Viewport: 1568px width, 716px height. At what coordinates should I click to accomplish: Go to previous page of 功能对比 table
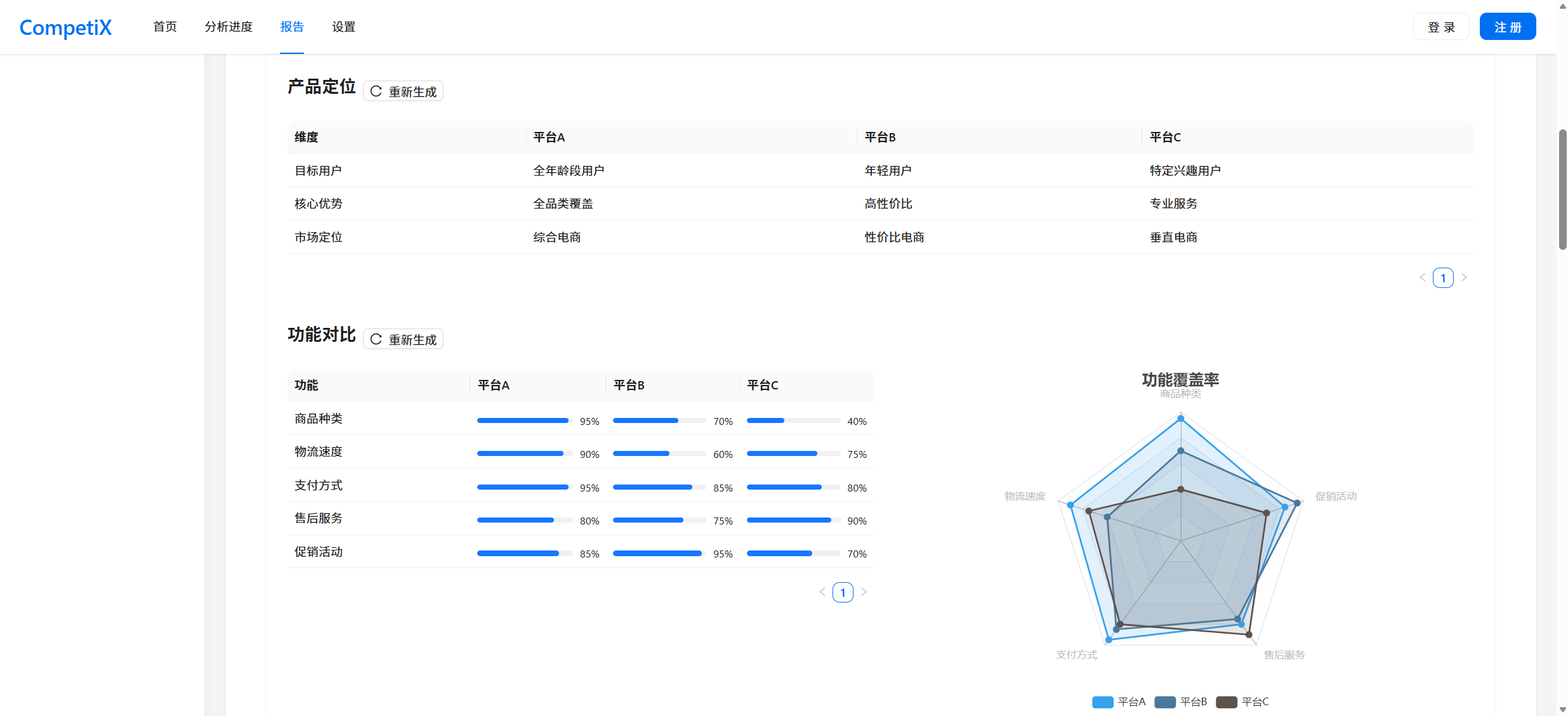pyautogui.click(x=822, y=592)
